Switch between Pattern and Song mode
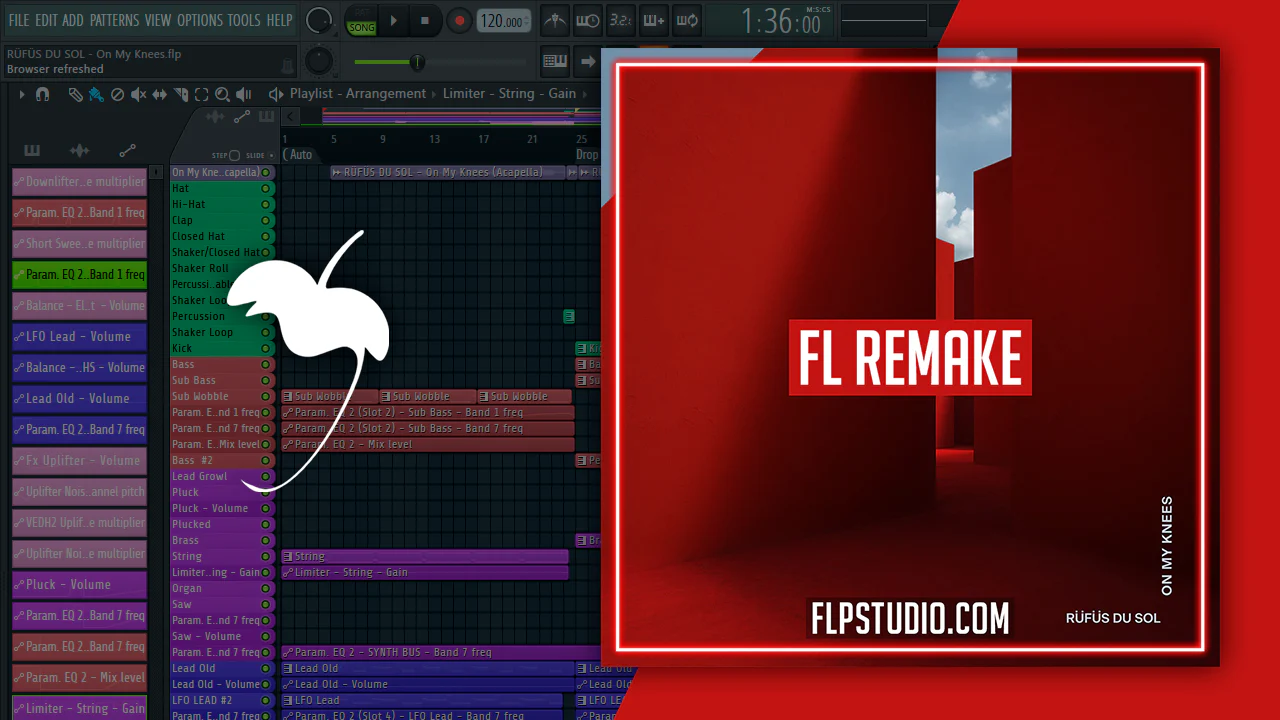The height and width of the screenshot is (720, 1280). tap(361, 21)
